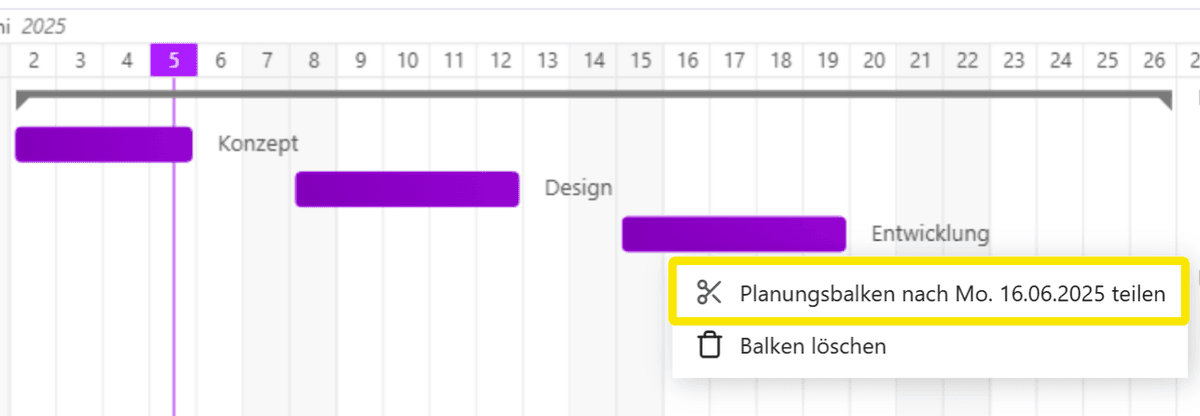Screen dimensions: 1200x416
Task: Click the highlighted day 5 header
Action: tap(174, 60)
